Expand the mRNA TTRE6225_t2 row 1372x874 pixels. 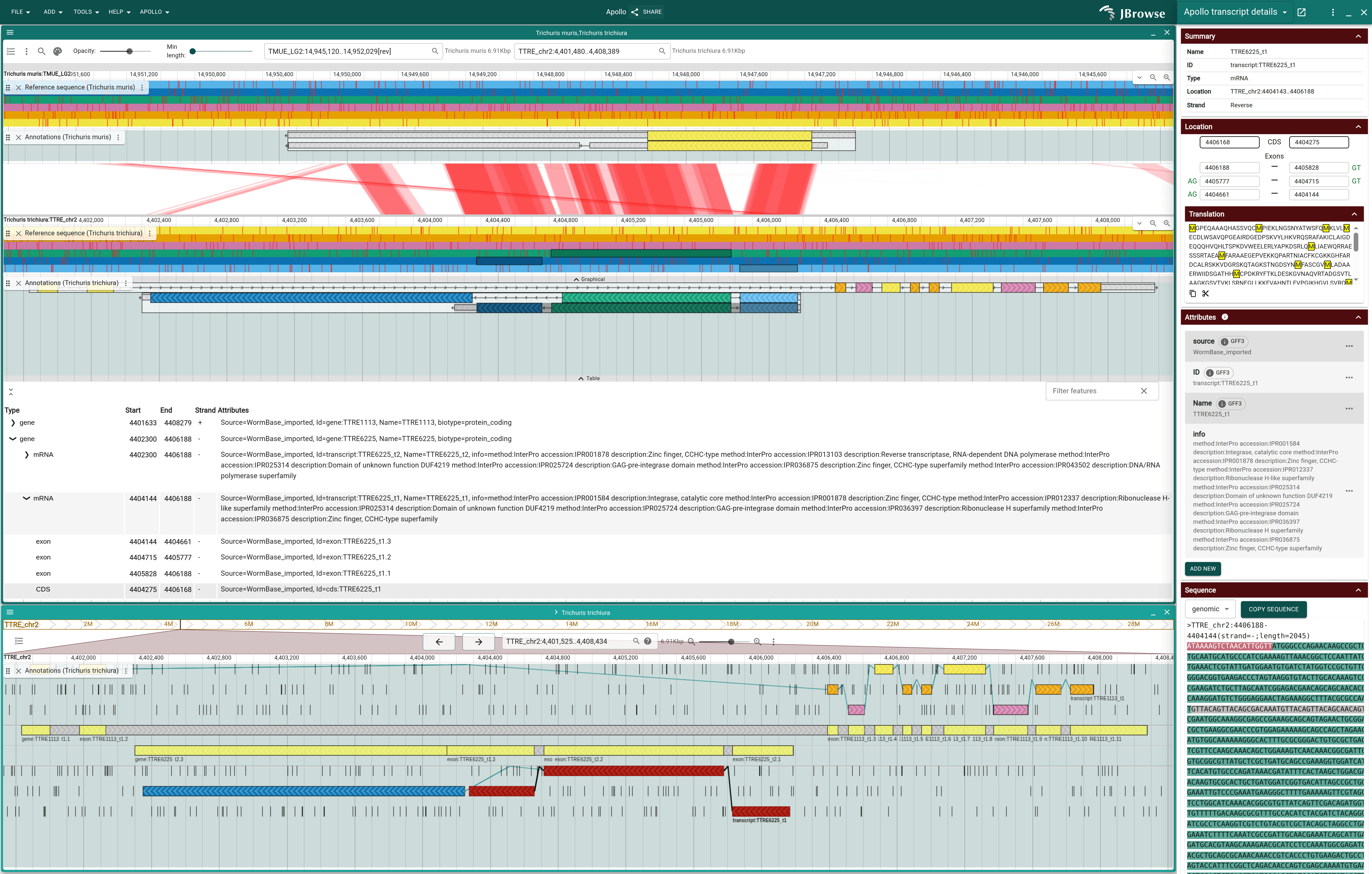[x=27, y=455]
